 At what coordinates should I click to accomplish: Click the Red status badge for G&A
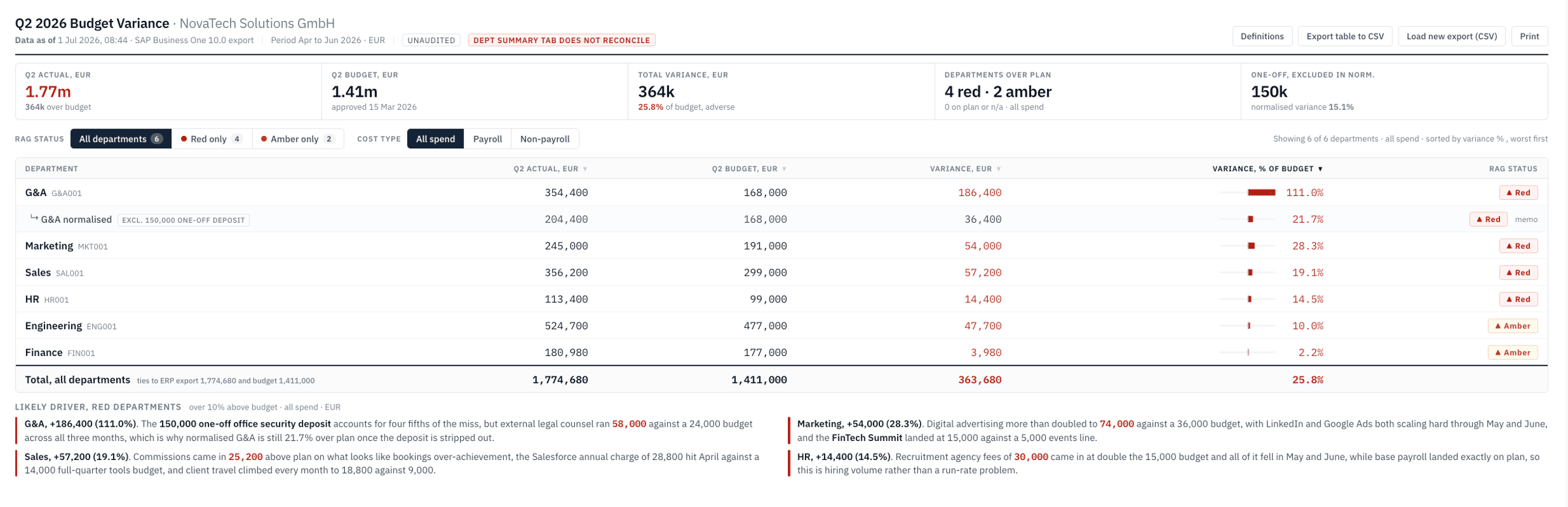click(1518, 193)
